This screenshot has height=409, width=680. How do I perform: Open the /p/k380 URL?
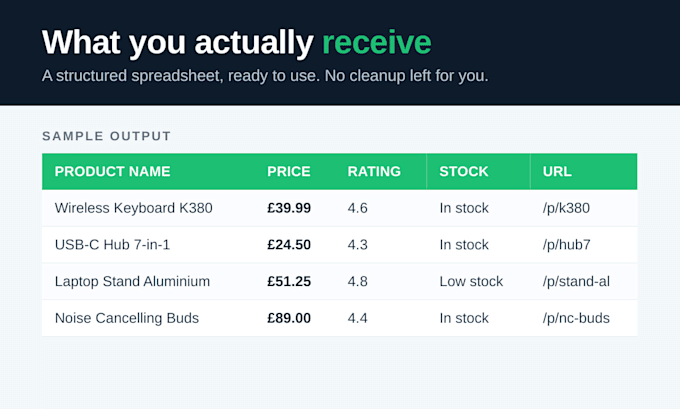coord(566,208)
